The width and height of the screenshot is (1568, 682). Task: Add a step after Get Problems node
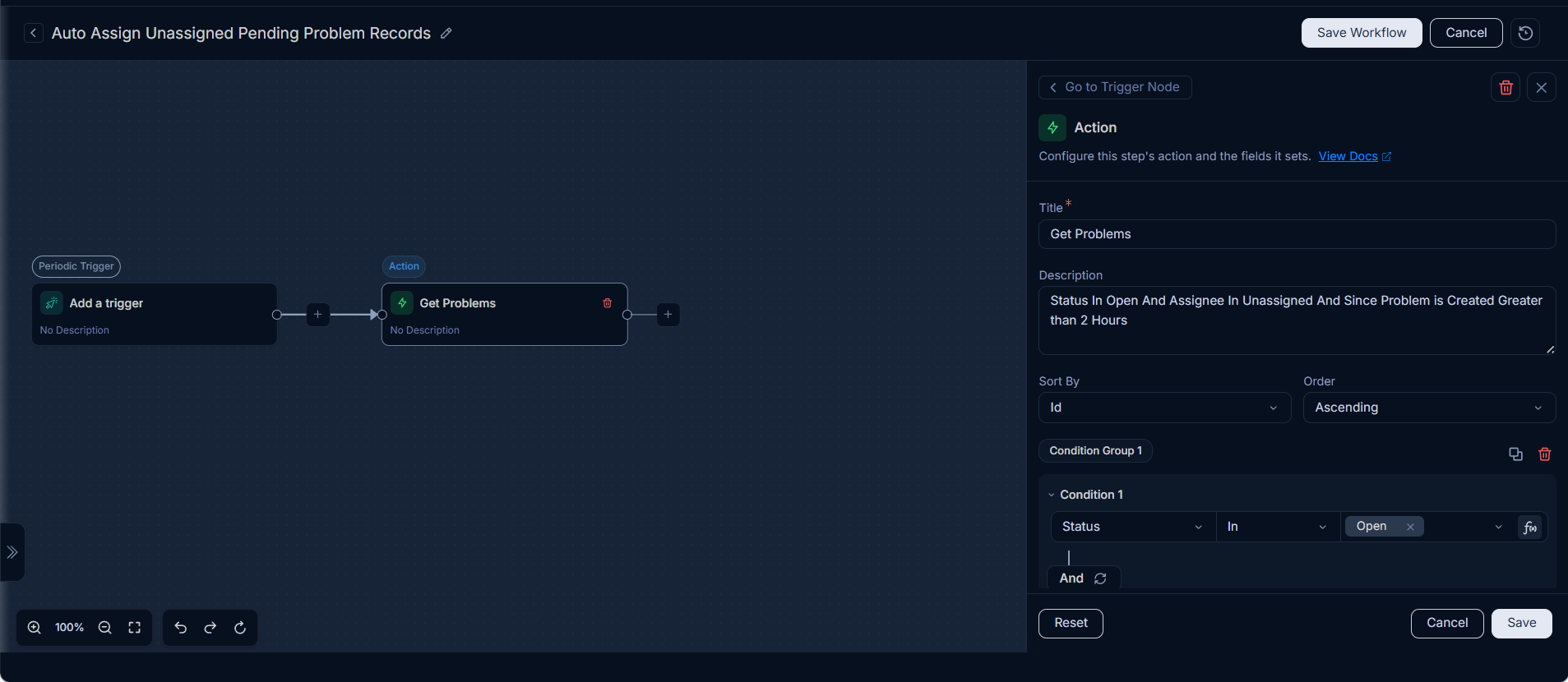pyautogui.click(x=668, y=314)
